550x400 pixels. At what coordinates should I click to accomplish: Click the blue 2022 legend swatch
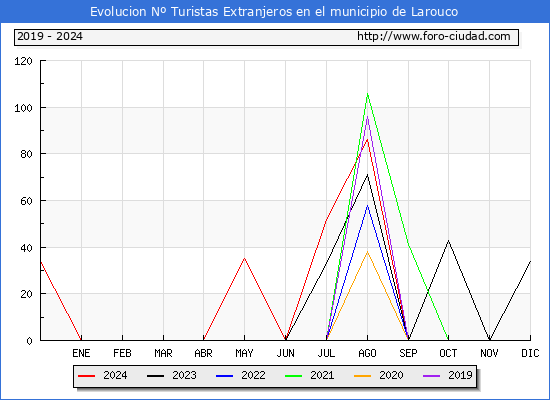click(224, 376)
